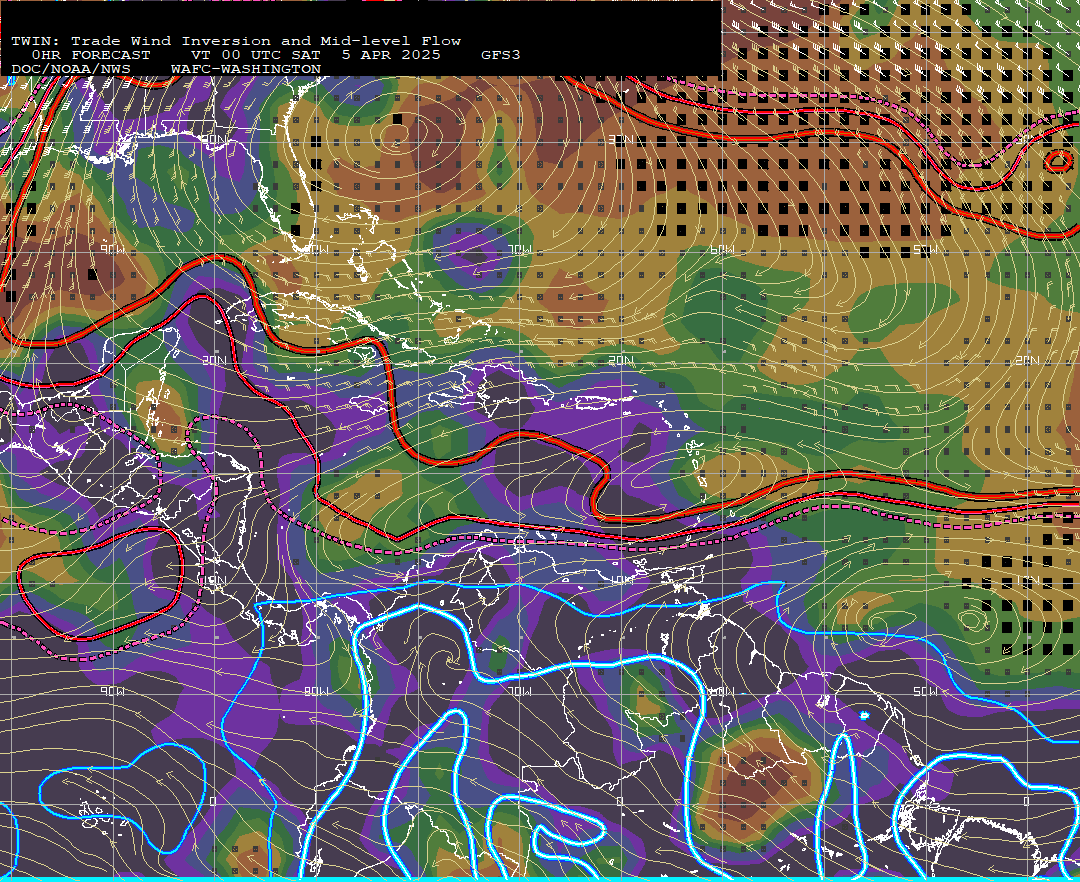1080x882 pixels.
Task: Select the "0HR FORECAST" header text
Action: click(x=91, y=55)
